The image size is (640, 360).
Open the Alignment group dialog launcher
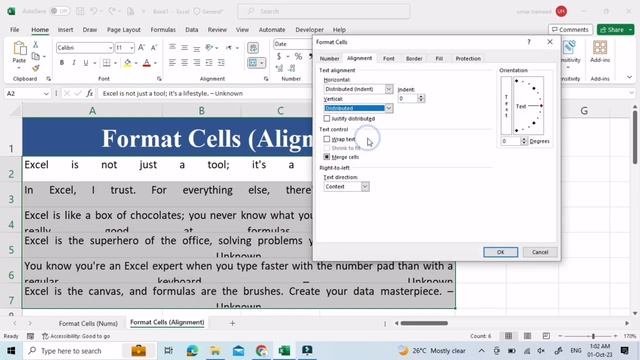266,78
